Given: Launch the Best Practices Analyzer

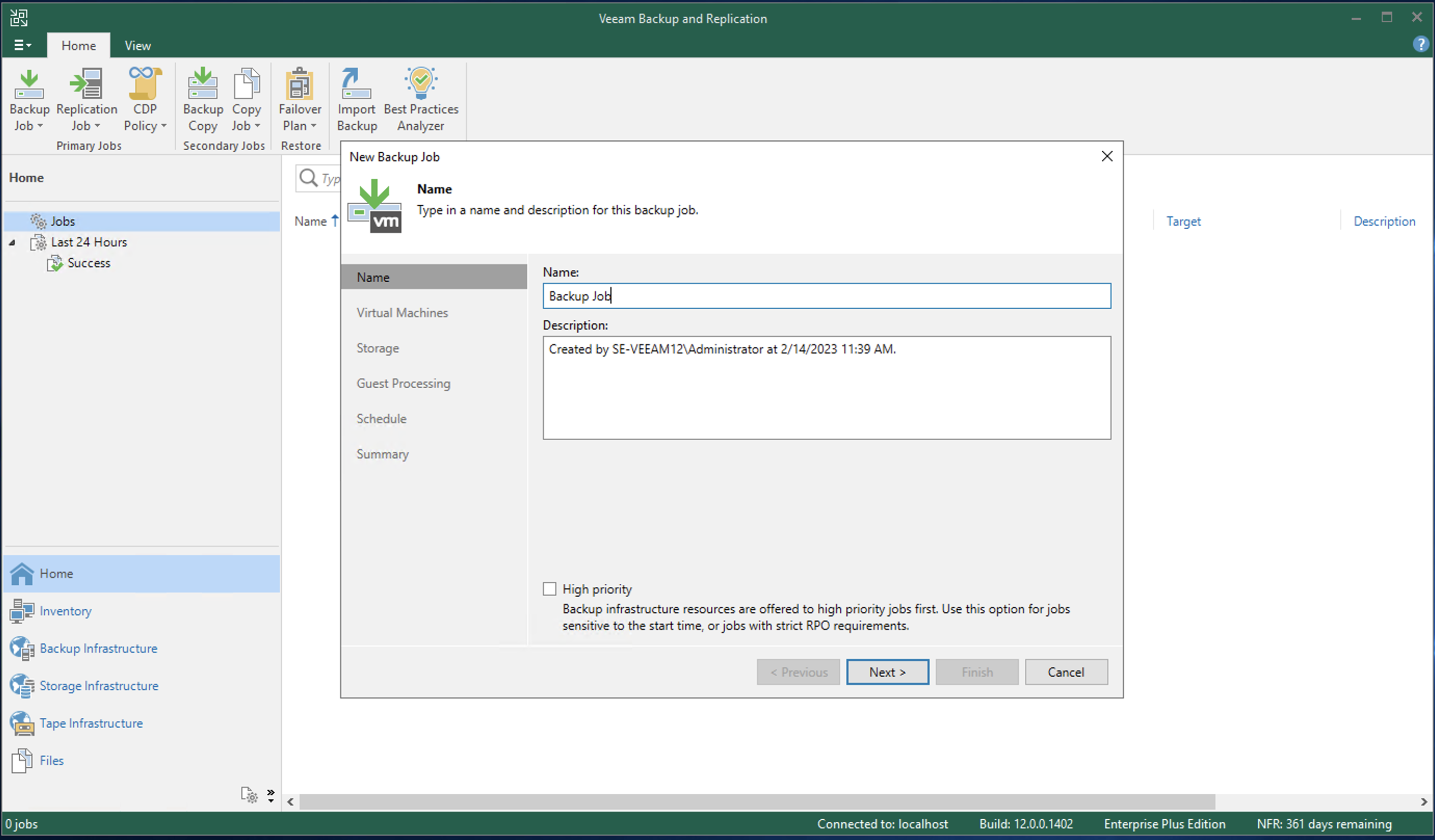Looking at the screenshot, I should [x=421, y=100].
